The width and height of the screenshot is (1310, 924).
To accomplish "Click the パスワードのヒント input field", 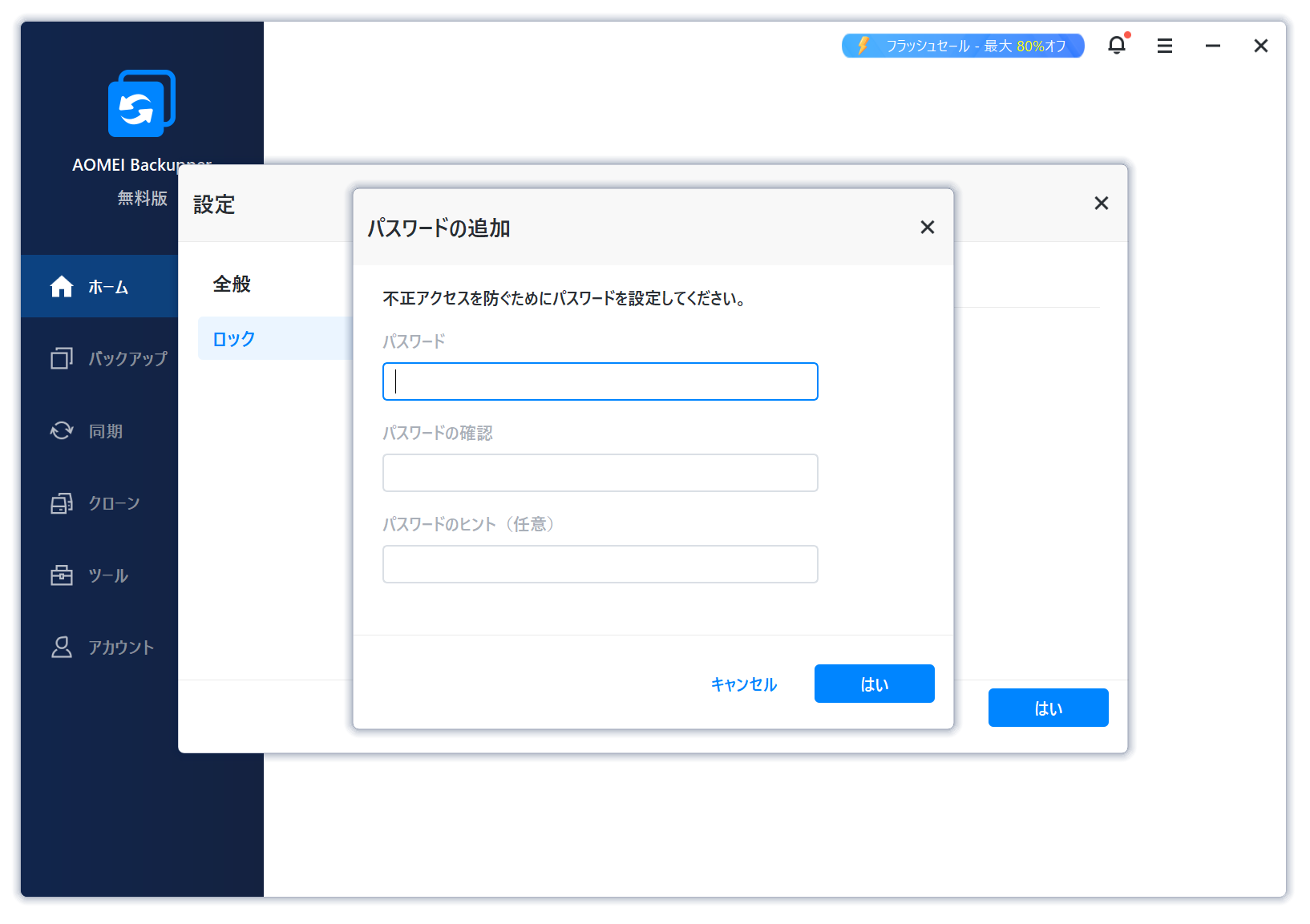I will tap(600, 564).
